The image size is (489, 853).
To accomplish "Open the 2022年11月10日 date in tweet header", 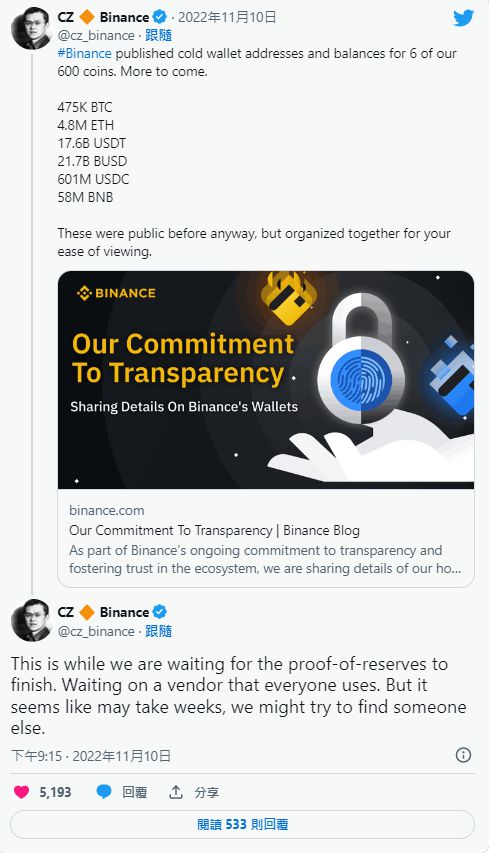I will (227, 17).
